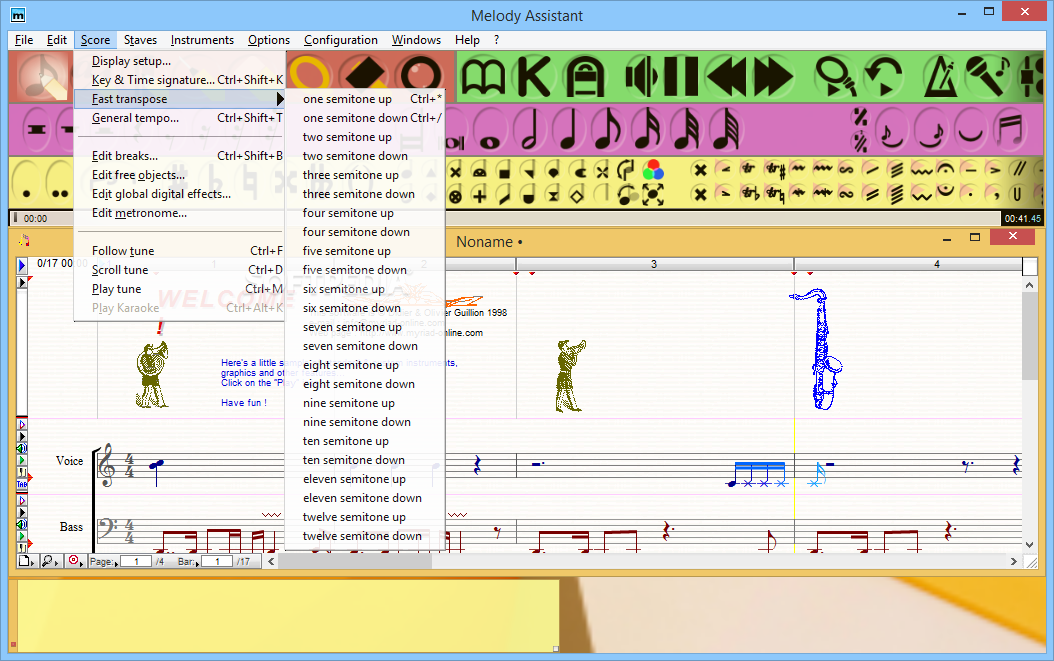Click the black triangle beside the title area
Image resolution: width=1054 pixels, height=661 pixels.
[22, 282]
